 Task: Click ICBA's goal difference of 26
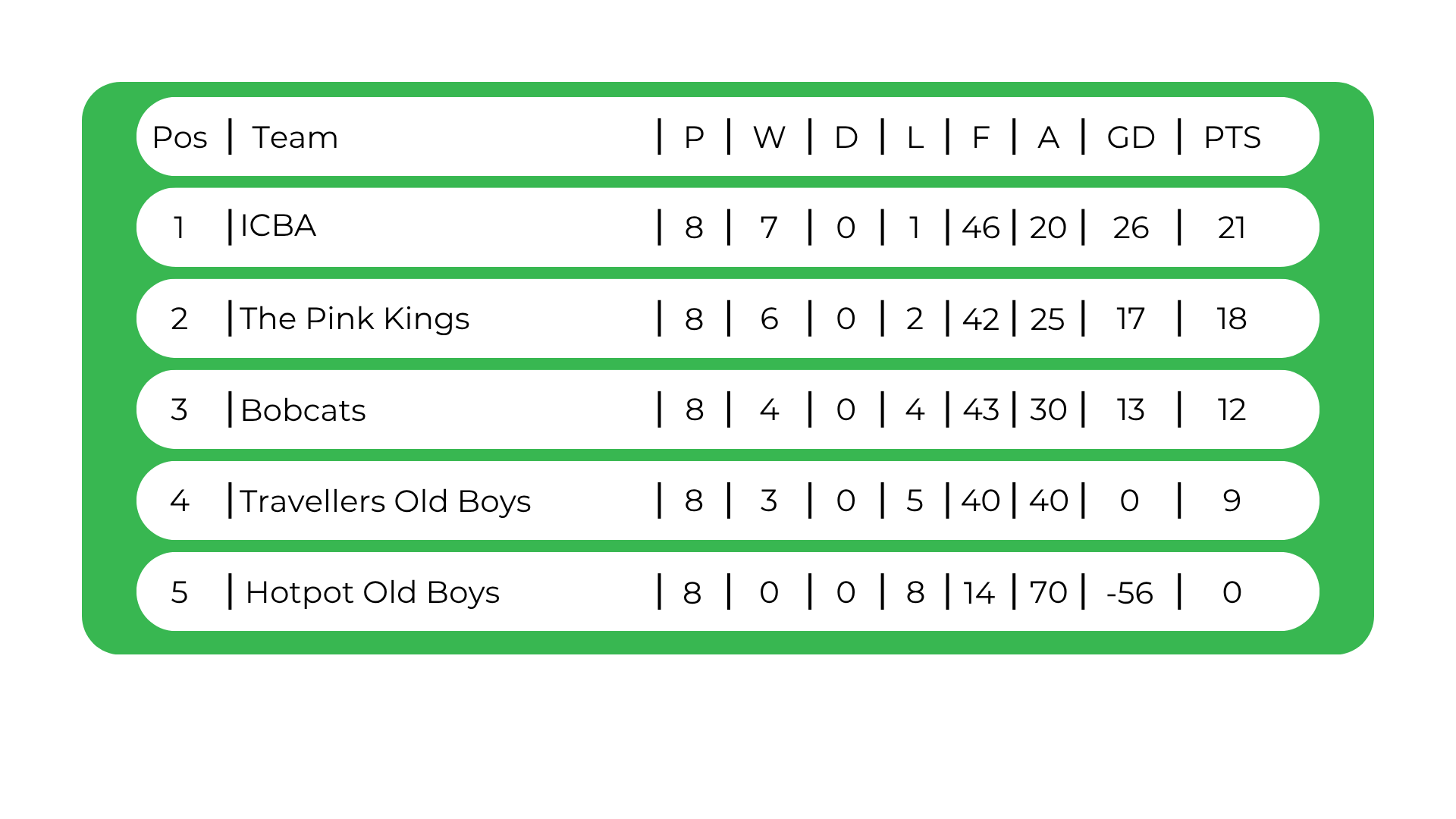(x=1131, y=227)
